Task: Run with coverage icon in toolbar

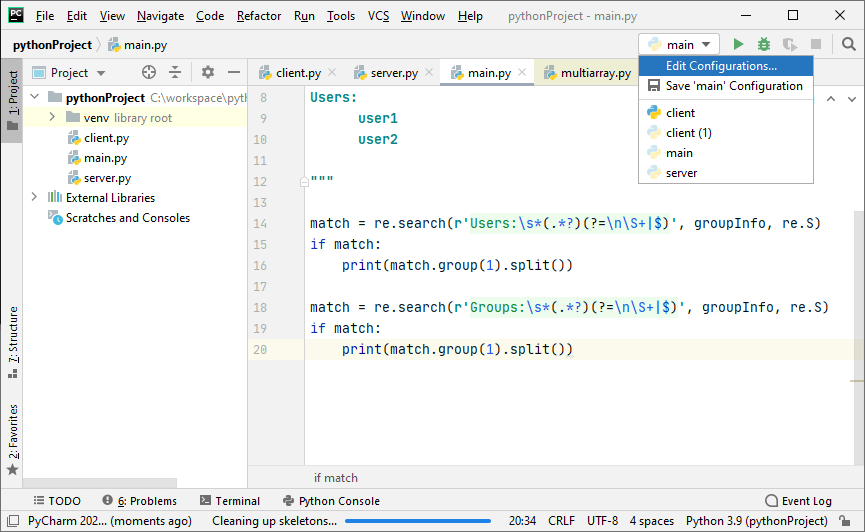Action: pyautogui.click(x=789, y=44)
